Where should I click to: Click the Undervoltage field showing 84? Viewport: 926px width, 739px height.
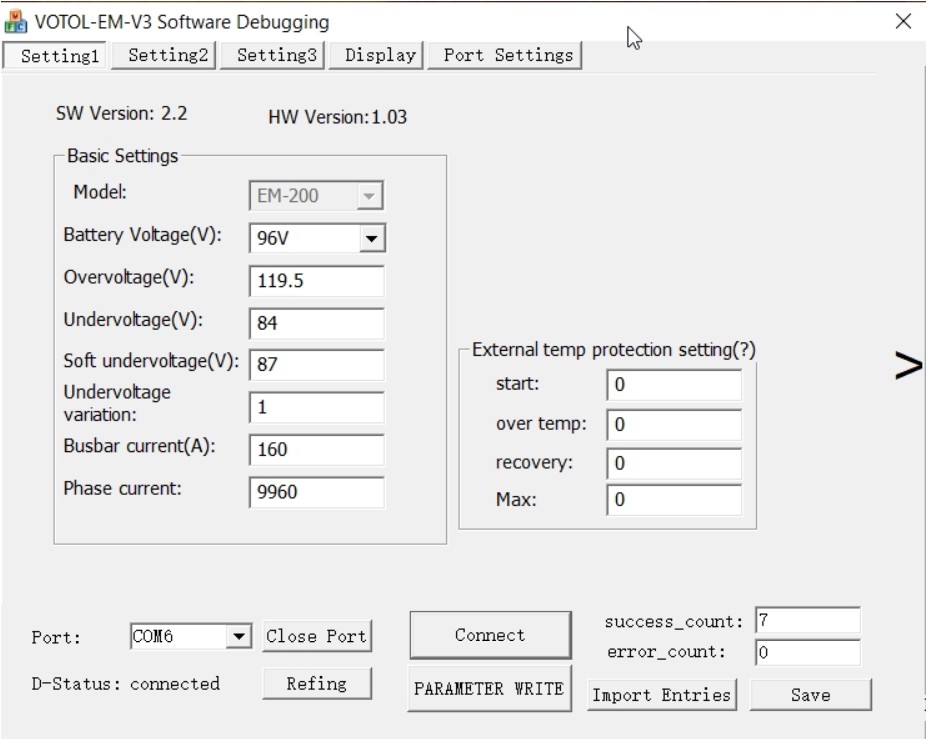coord(317,323)
